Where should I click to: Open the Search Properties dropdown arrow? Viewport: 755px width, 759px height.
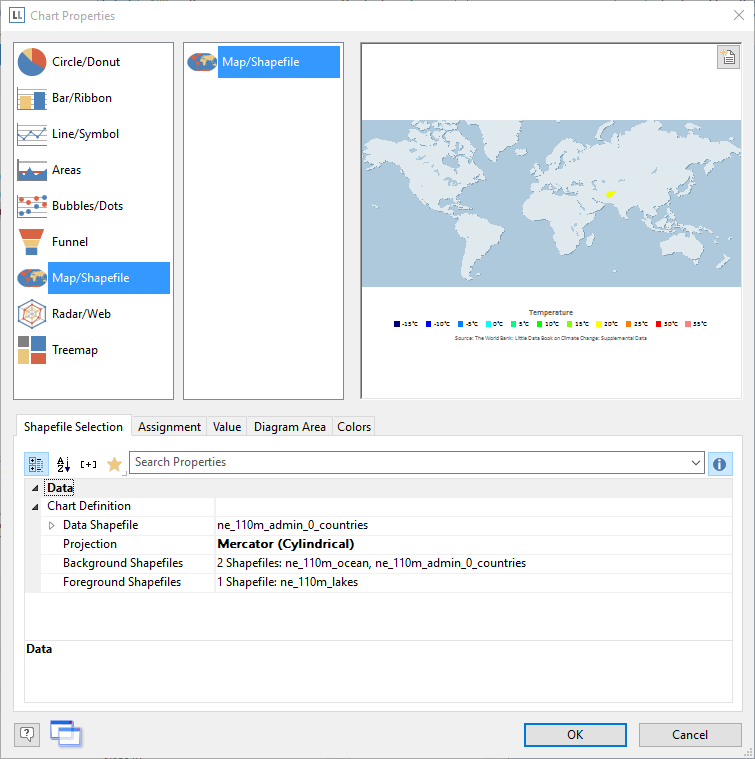(696, 463)
